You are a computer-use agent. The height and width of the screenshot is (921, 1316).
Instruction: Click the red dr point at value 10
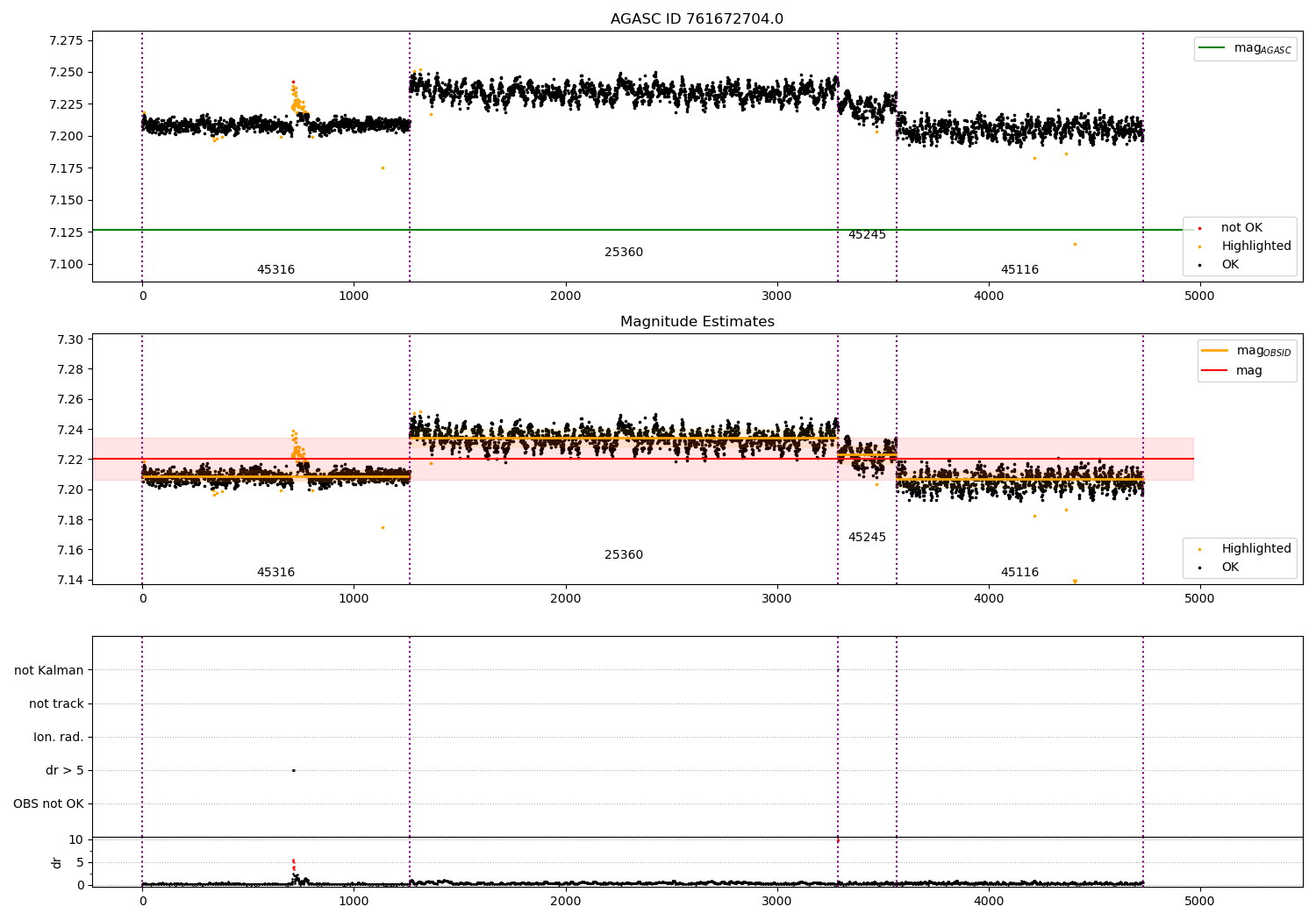point(837,840)
